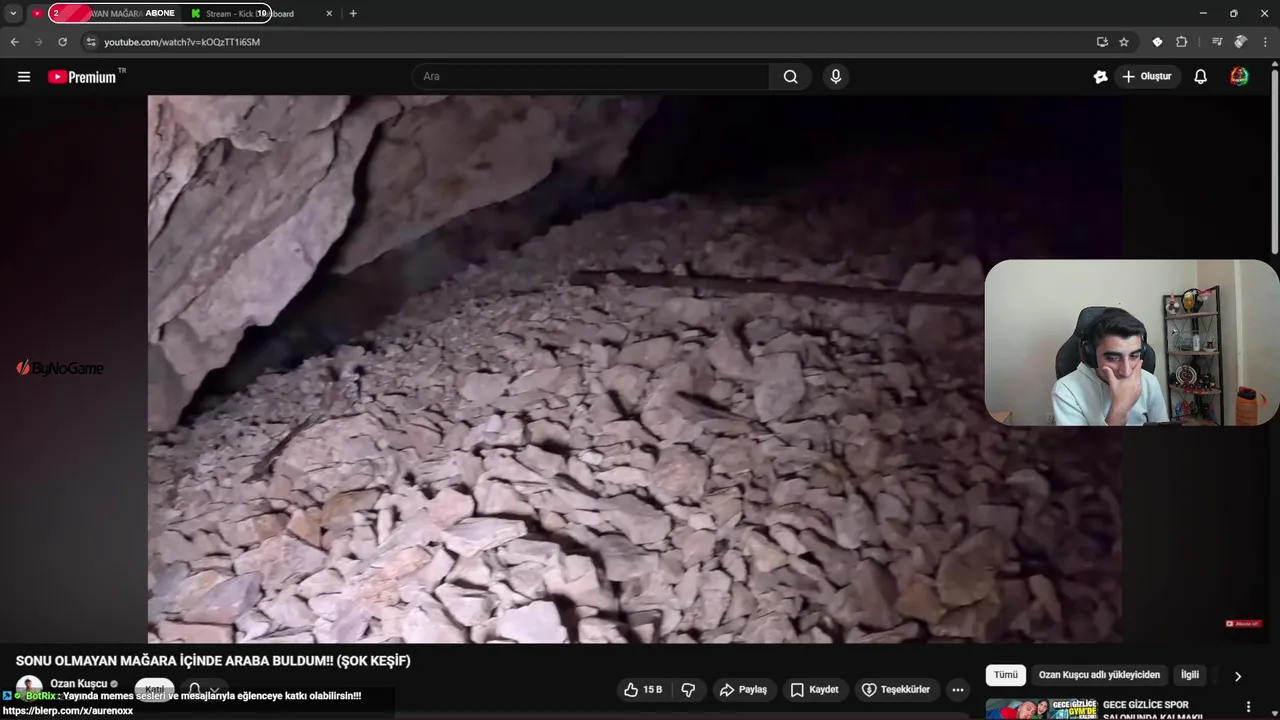
Task: Open the media control music-note icon
Action: pyautogui.click(x=1216, y=42)
